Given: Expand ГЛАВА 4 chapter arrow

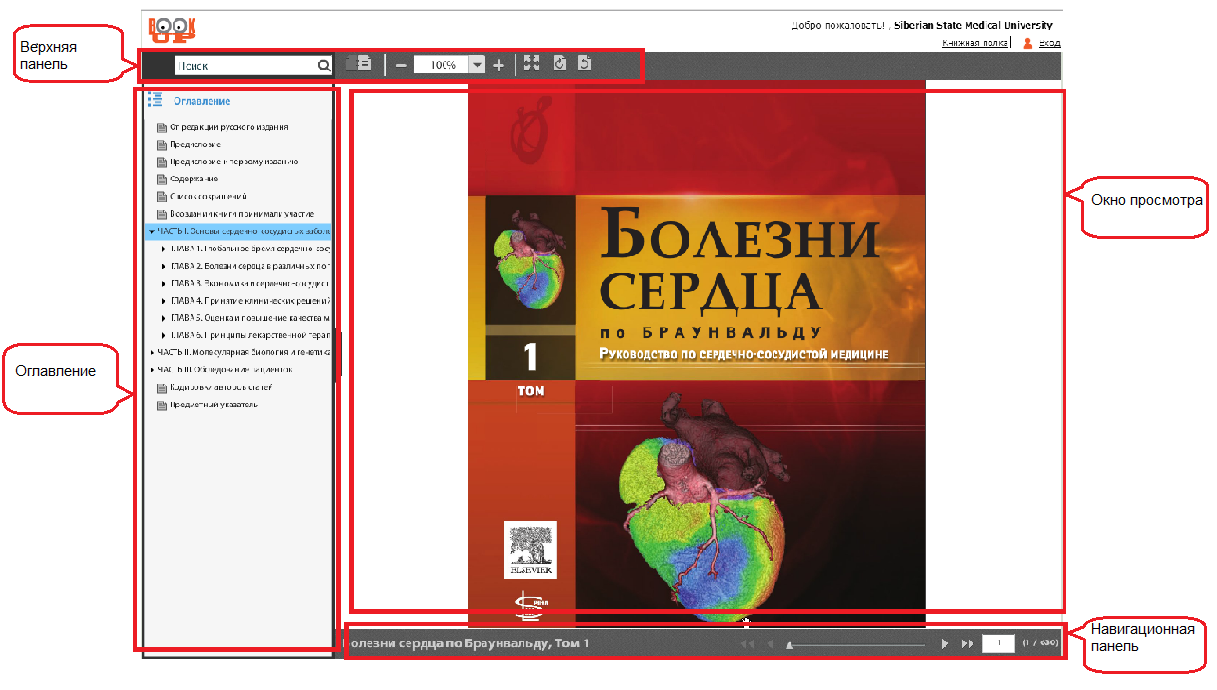Looking at the screenshot, I should coord(164,300).
